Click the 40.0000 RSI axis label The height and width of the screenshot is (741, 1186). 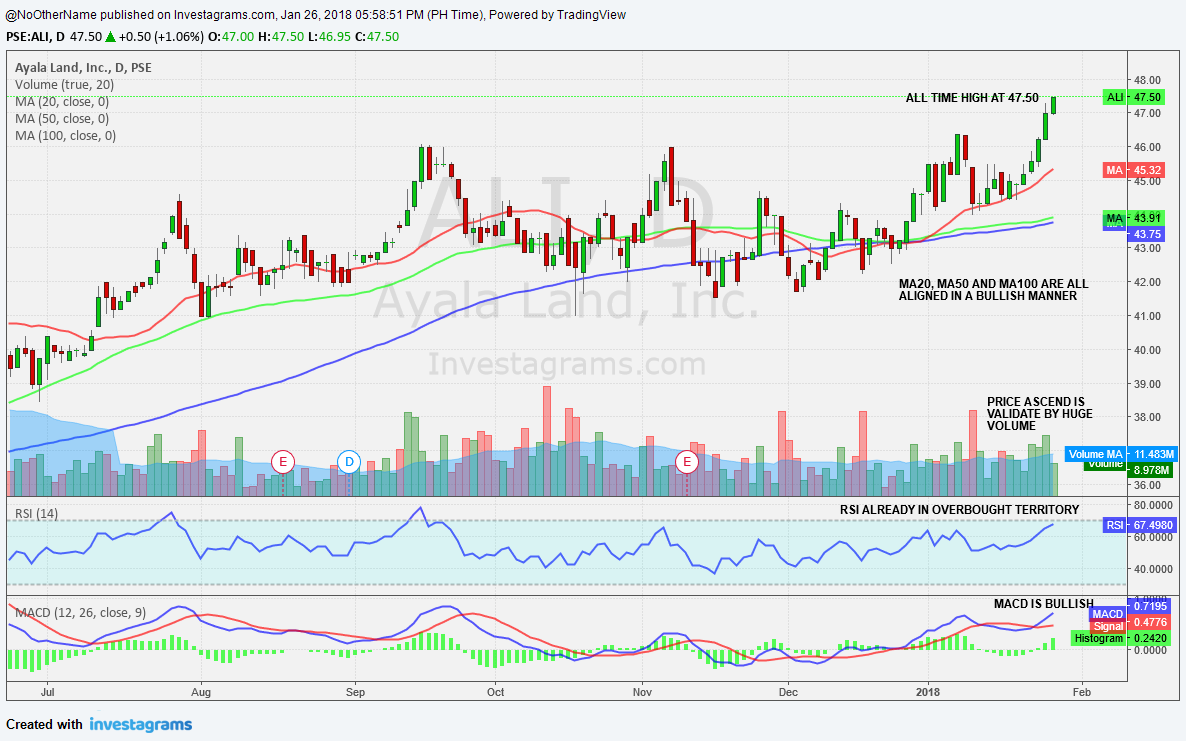[1153, 569]
